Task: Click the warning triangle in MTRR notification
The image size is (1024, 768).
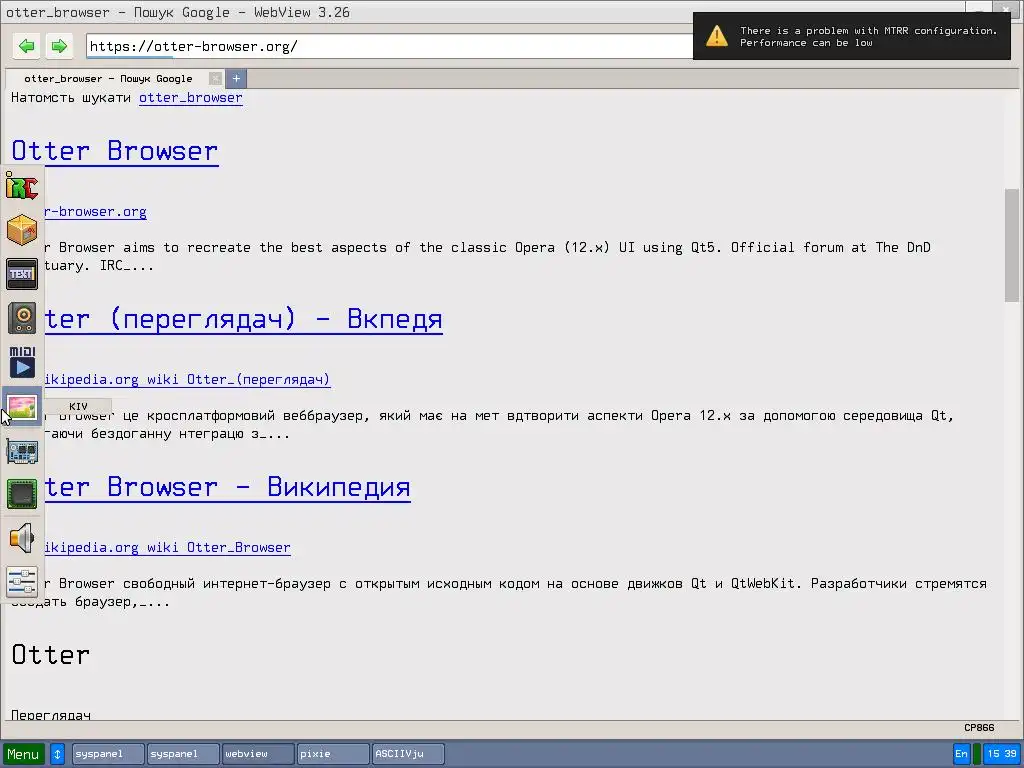Action: [x=716, y=36]
